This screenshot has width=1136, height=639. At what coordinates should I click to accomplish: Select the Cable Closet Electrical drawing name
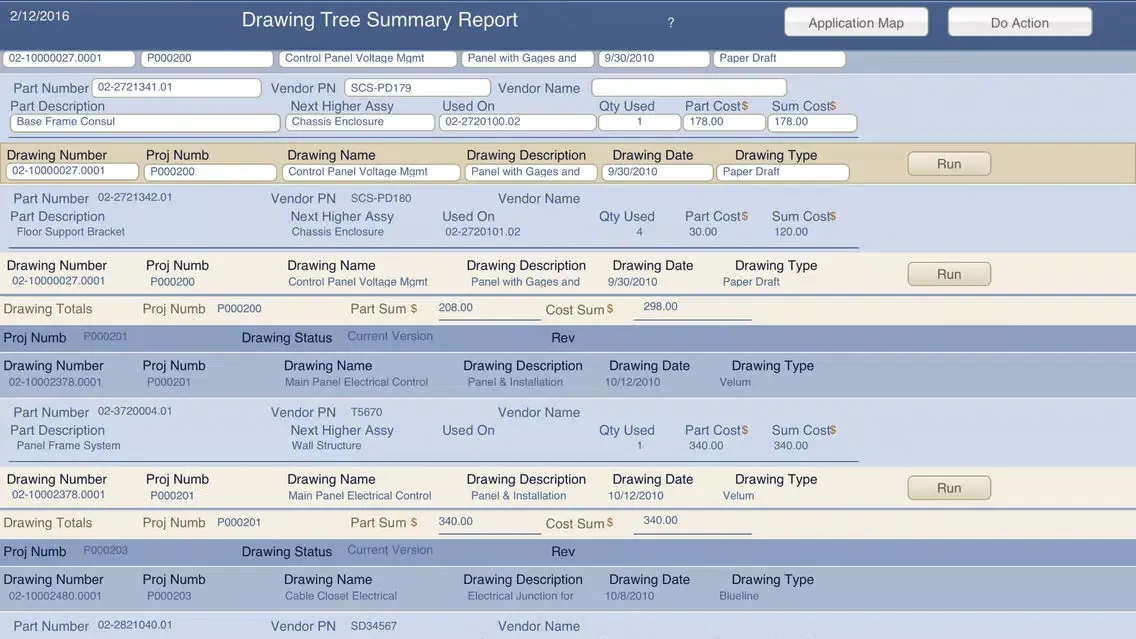point(341,596)
